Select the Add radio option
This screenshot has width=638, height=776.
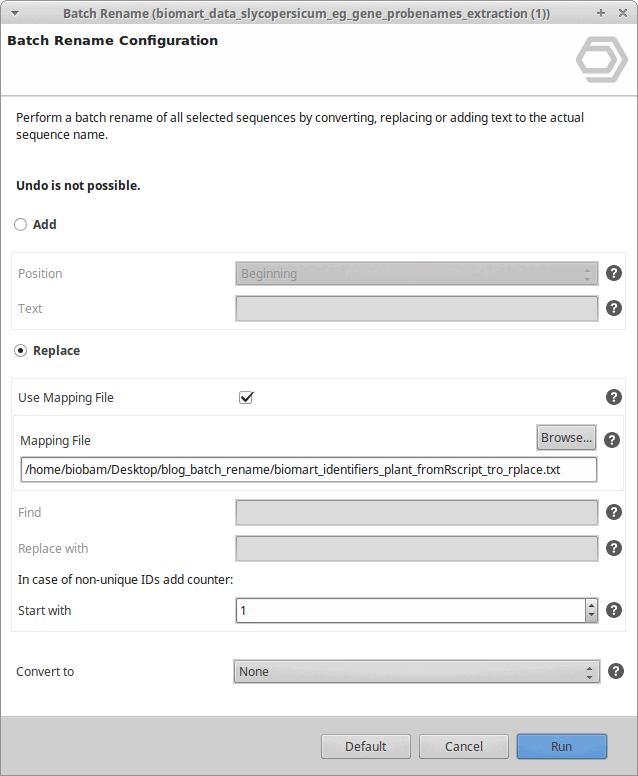click(20, 225)
